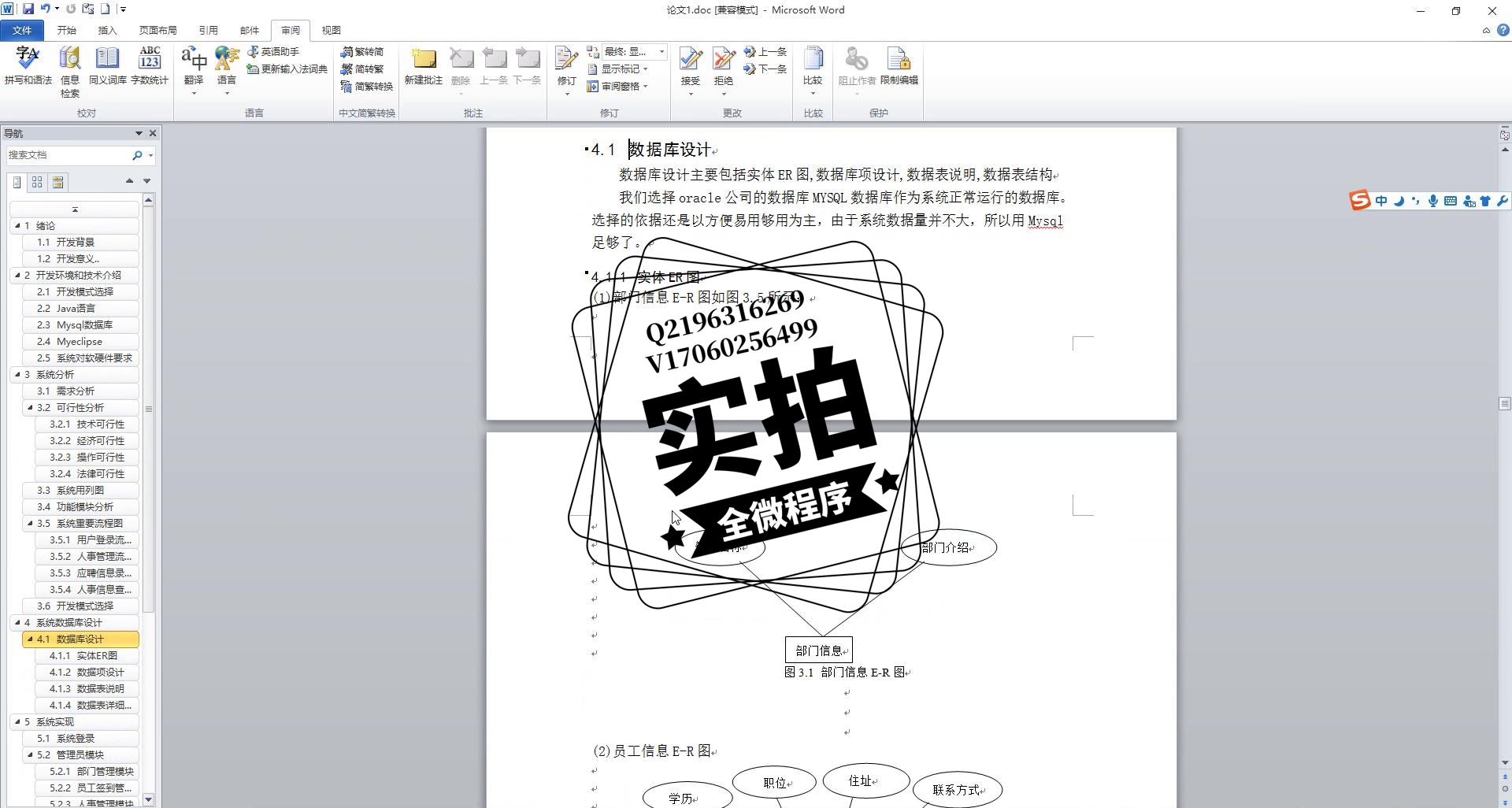Browse search results view in navigation pane

coord(57,182)
